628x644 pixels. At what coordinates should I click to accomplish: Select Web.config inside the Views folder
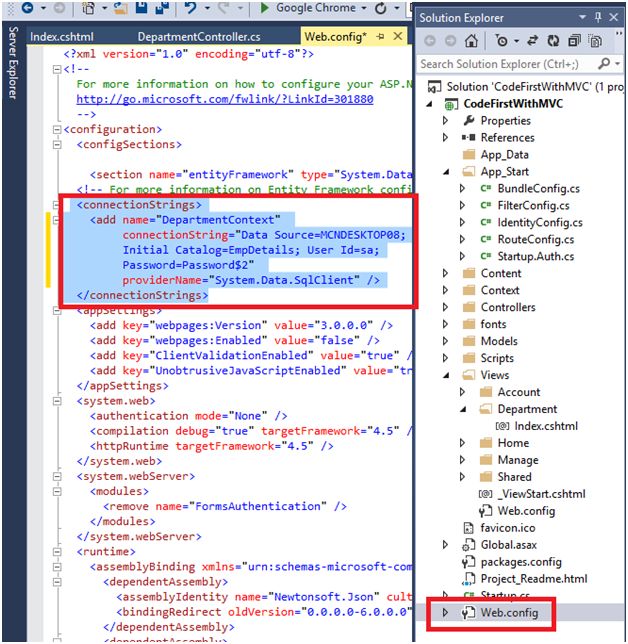pyautogui.click(x=526, y=511)
